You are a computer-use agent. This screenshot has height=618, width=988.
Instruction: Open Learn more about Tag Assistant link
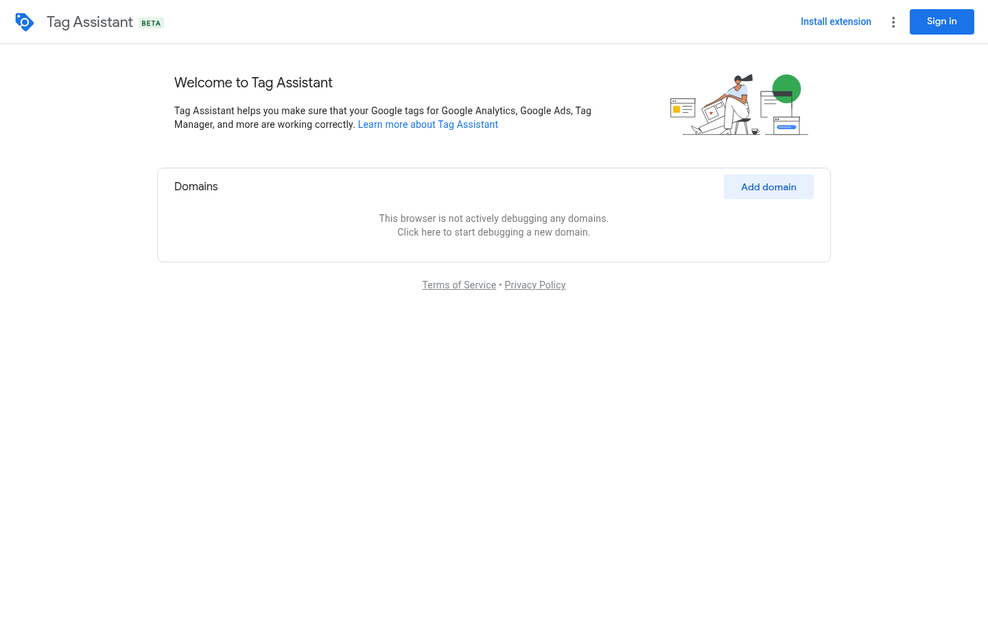click(x=428, y=125)
